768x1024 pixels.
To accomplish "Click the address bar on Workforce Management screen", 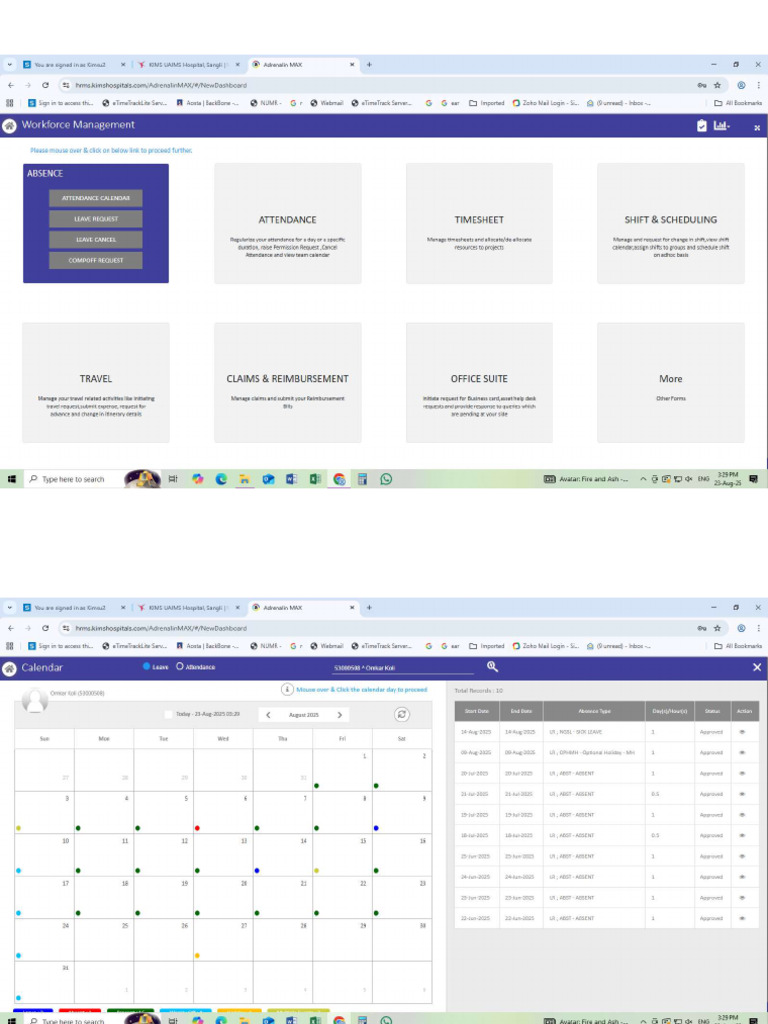I will pyautogui.click(x=379, y=85).
